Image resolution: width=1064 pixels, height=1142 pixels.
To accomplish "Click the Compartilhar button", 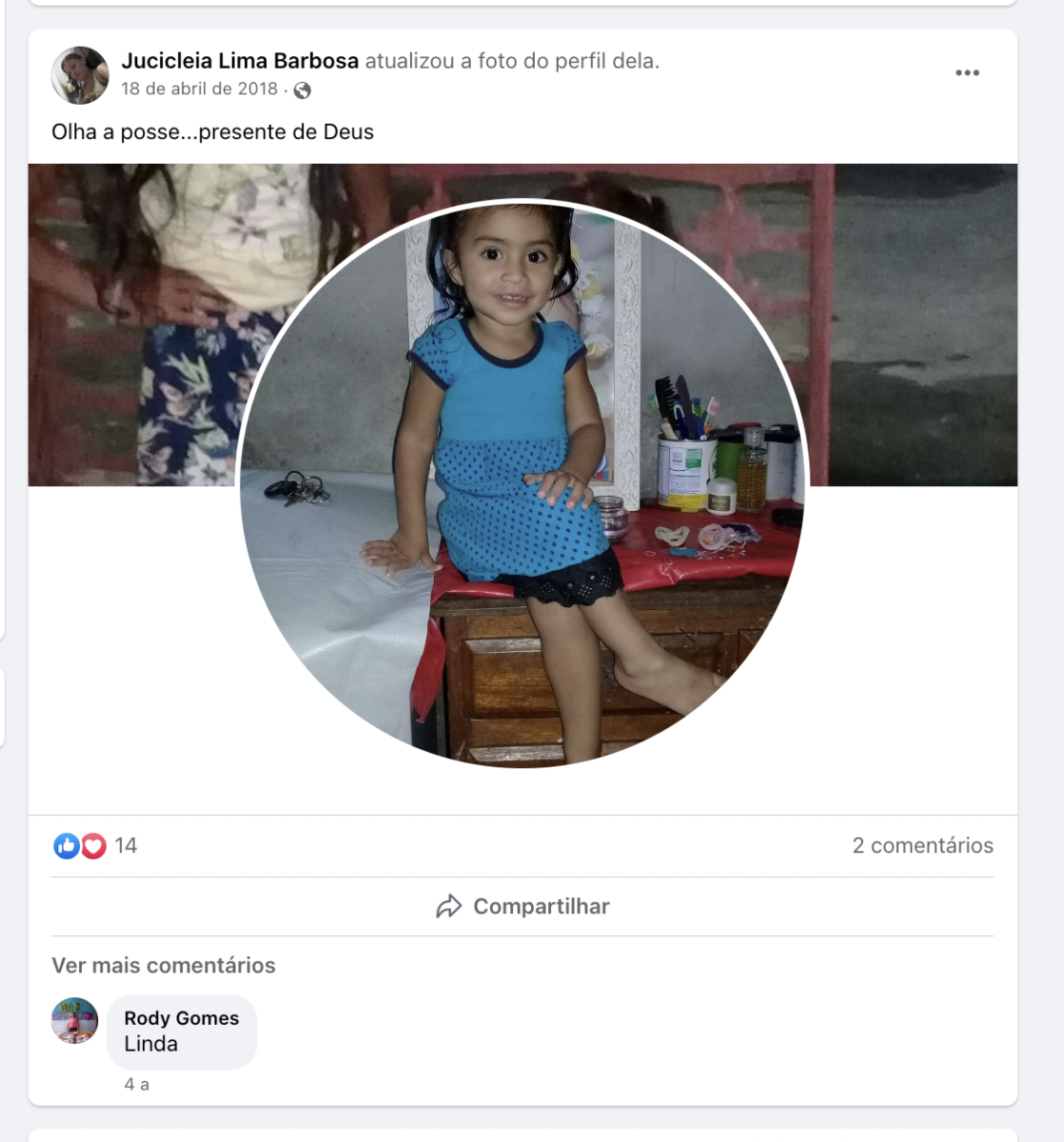I will (522, 906).
